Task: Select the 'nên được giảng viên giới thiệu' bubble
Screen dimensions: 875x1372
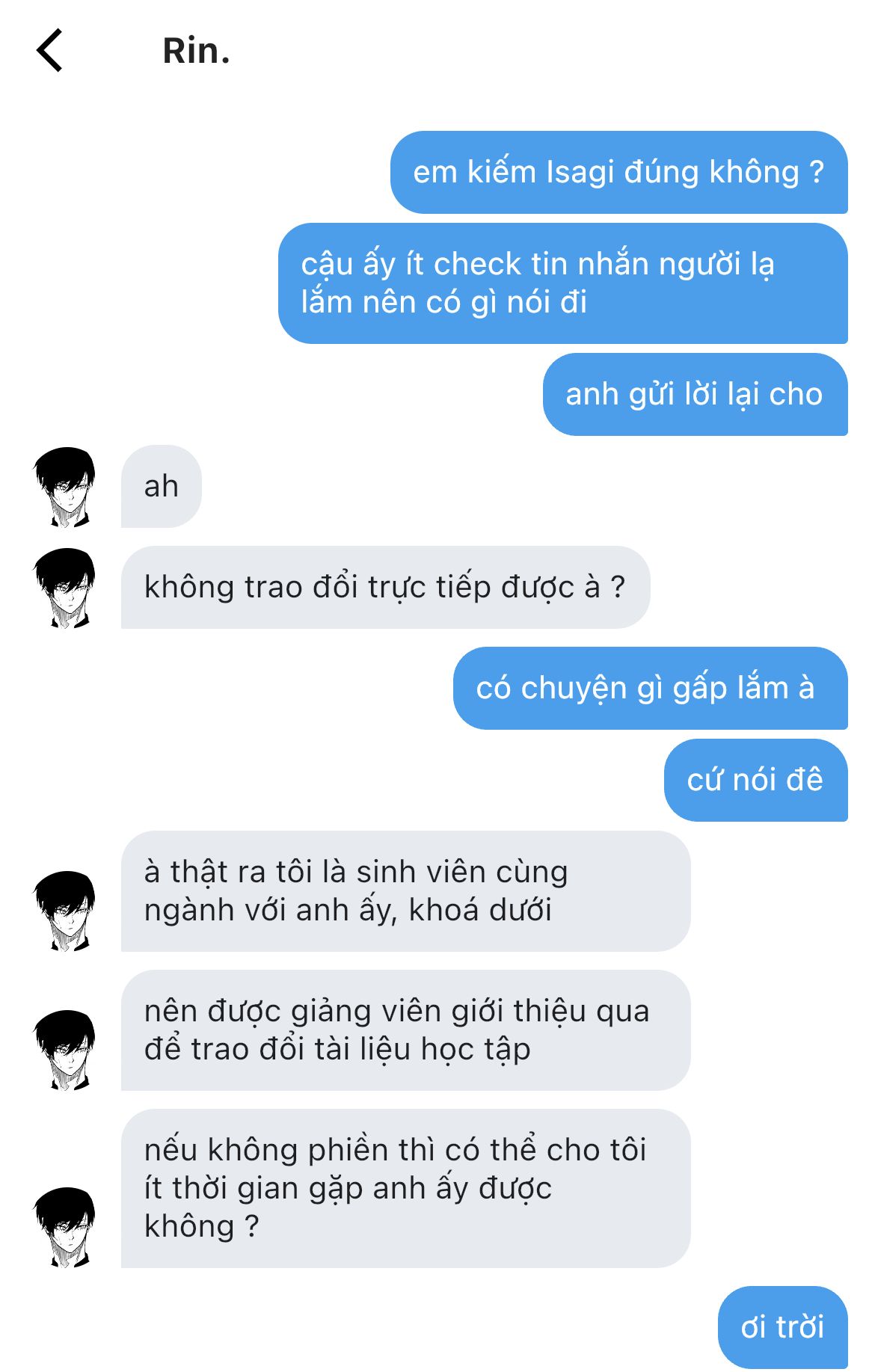Action: (x=405, y=1030)
